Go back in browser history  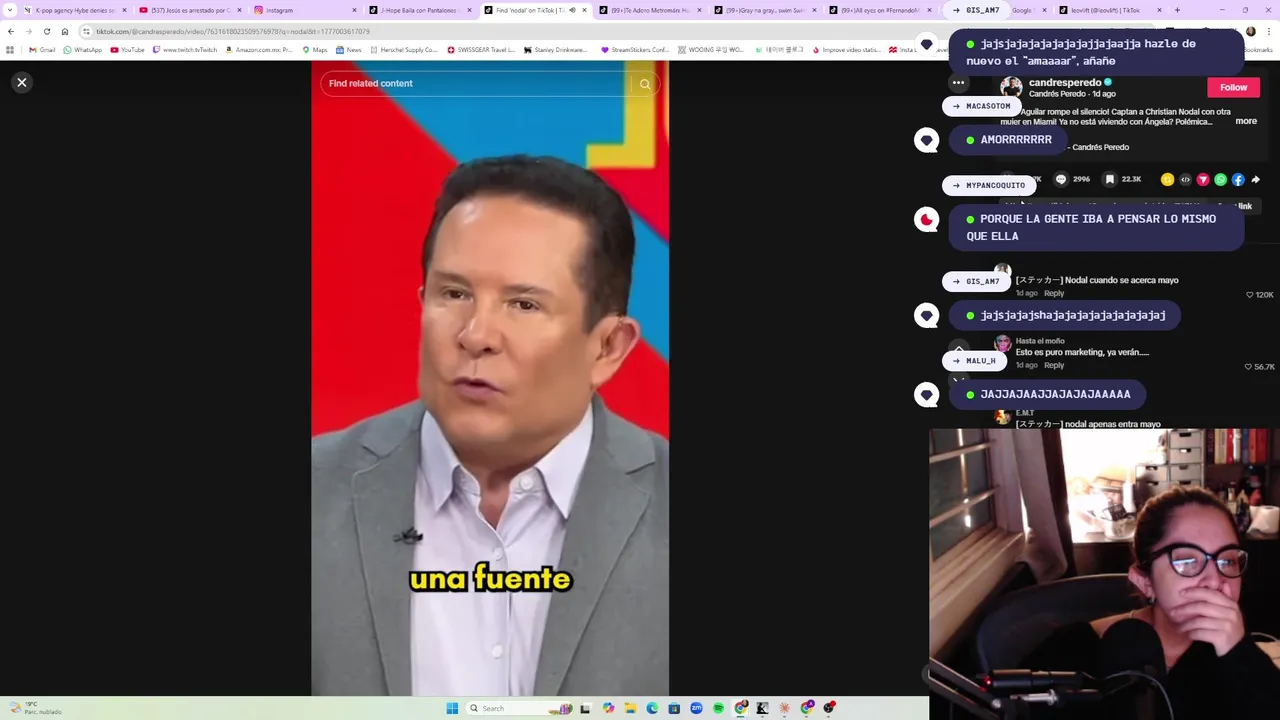coord(11,31)
